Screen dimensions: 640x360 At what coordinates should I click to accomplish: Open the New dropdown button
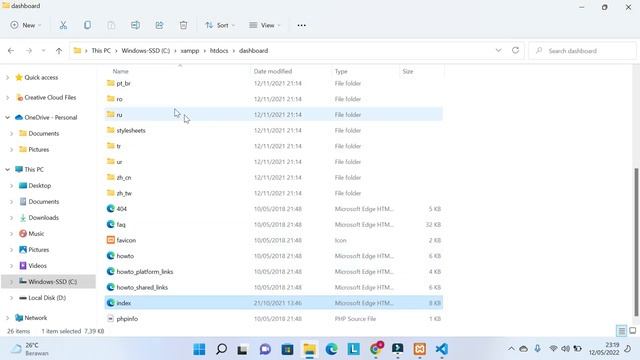[26, 25]
